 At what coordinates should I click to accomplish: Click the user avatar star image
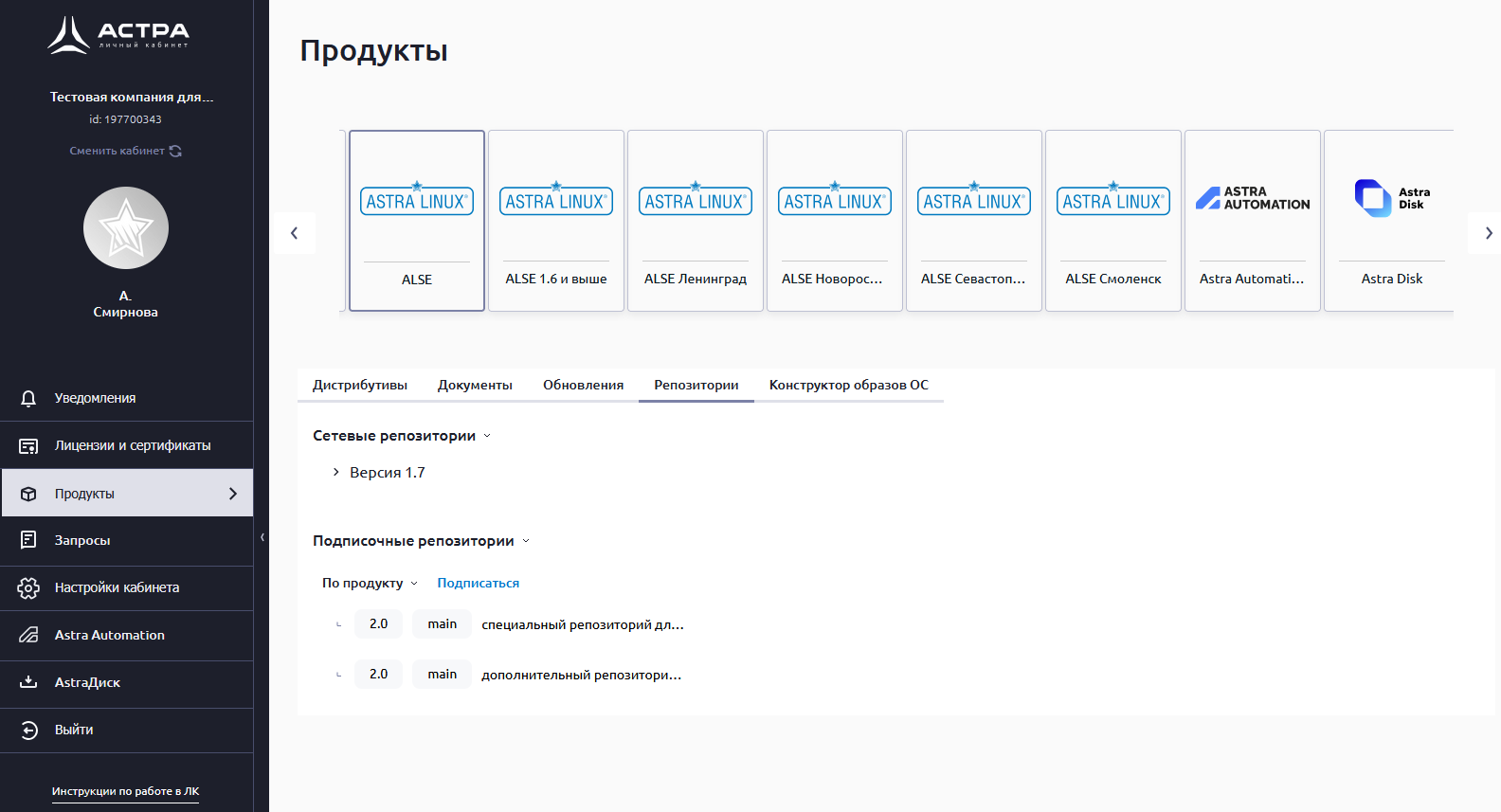click(126, 228)
